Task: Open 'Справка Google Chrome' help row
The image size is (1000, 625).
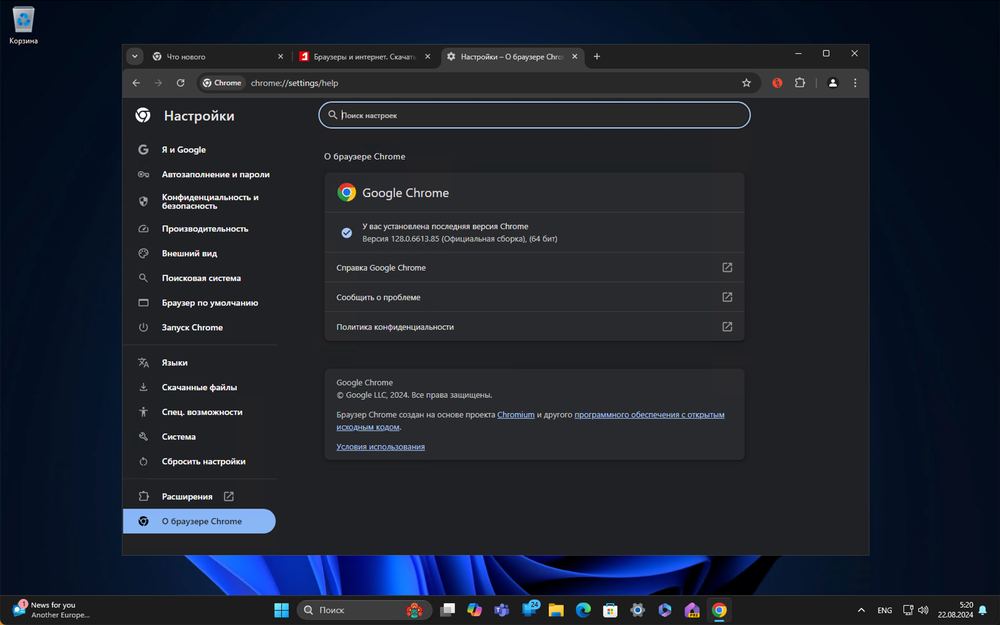Action: point(534,268)
